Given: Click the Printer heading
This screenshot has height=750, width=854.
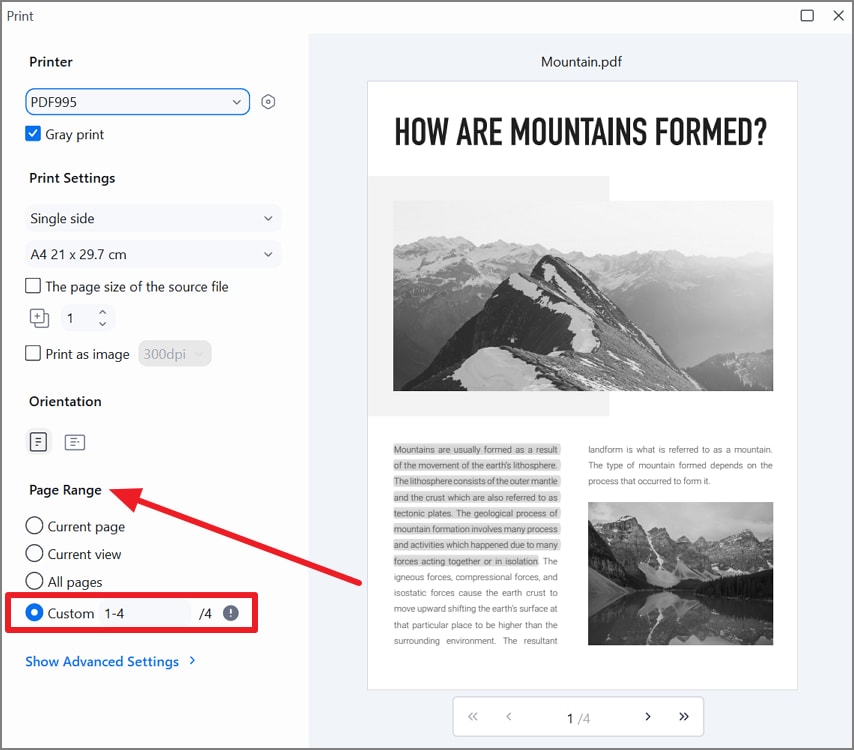Looking at the screenshot, I should point(51,62).
